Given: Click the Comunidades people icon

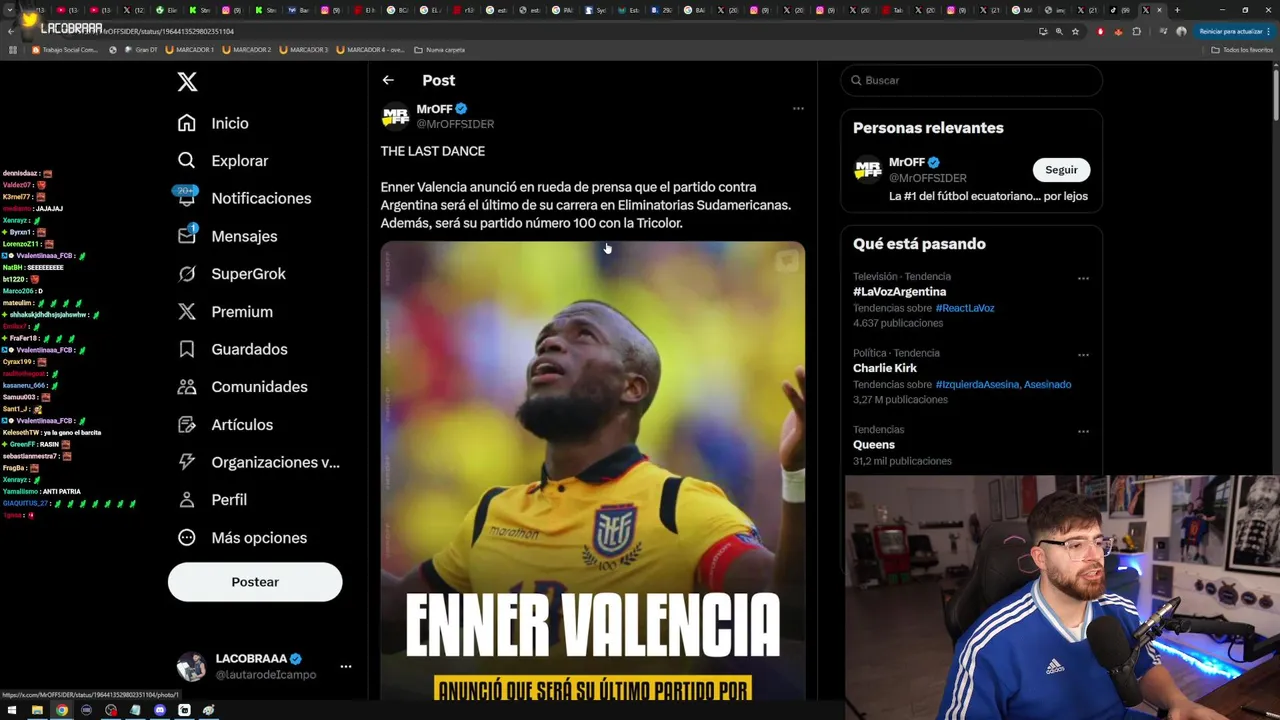Looking at the screenshot, I should pyautogui.click(x=187, y=387).
